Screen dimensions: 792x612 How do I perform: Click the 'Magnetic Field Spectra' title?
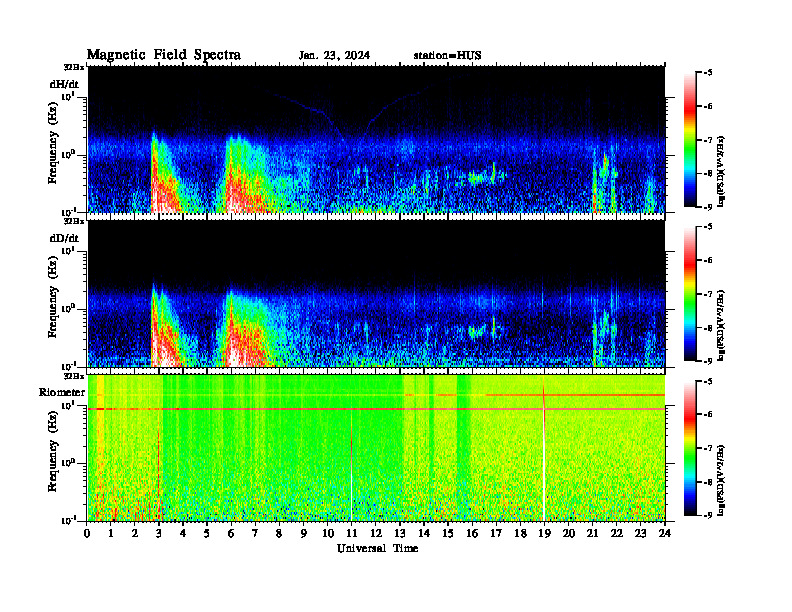coord(164,55)
